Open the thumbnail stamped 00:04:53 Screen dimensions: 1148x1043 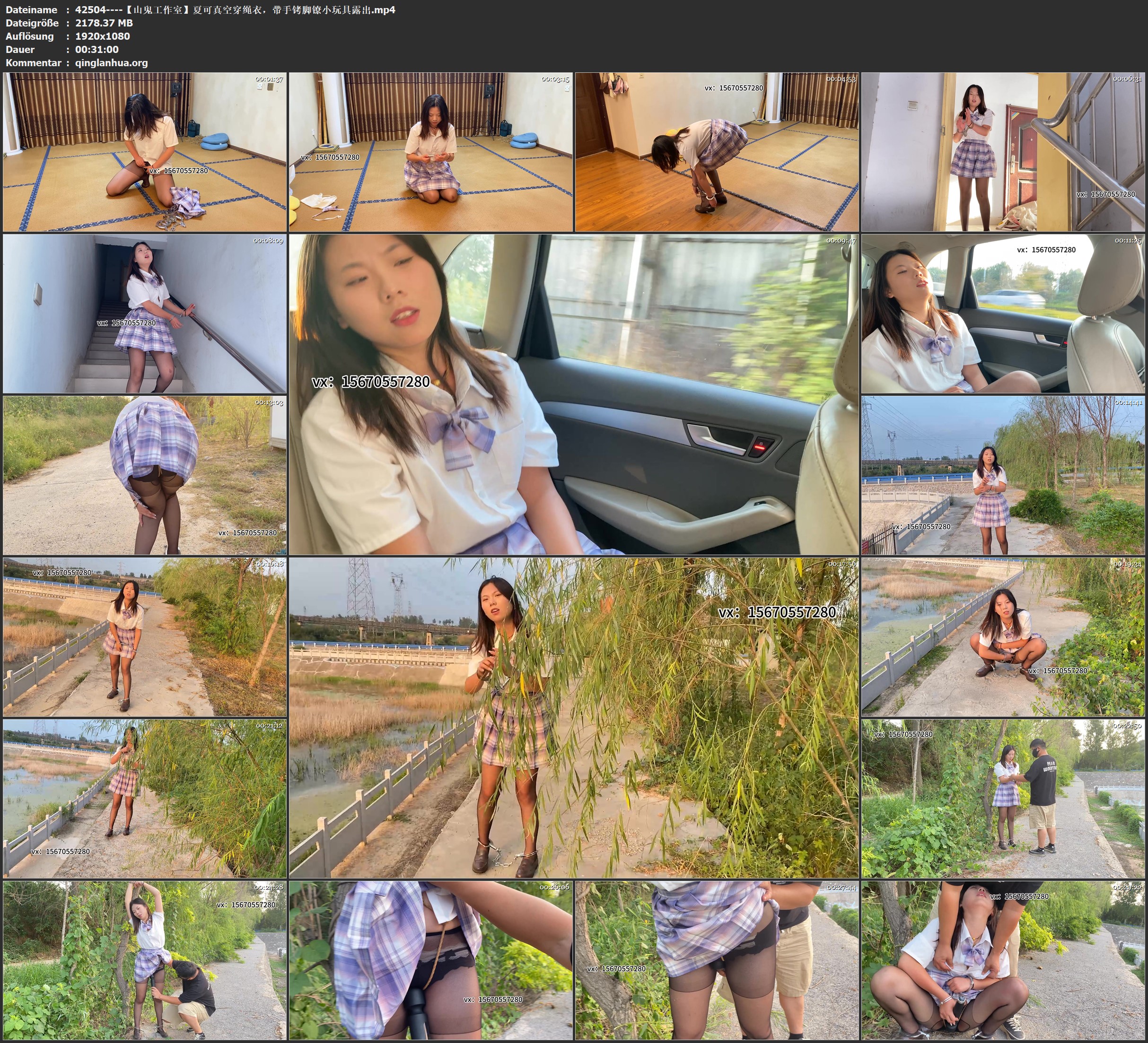pyautogui.click(x=716, y=151)
